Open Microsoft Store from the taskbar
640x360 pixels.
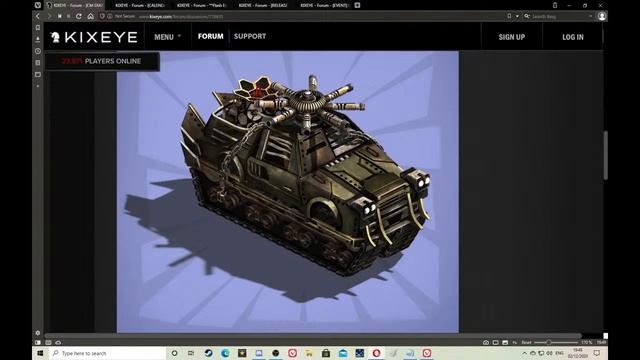click(326, 353)
